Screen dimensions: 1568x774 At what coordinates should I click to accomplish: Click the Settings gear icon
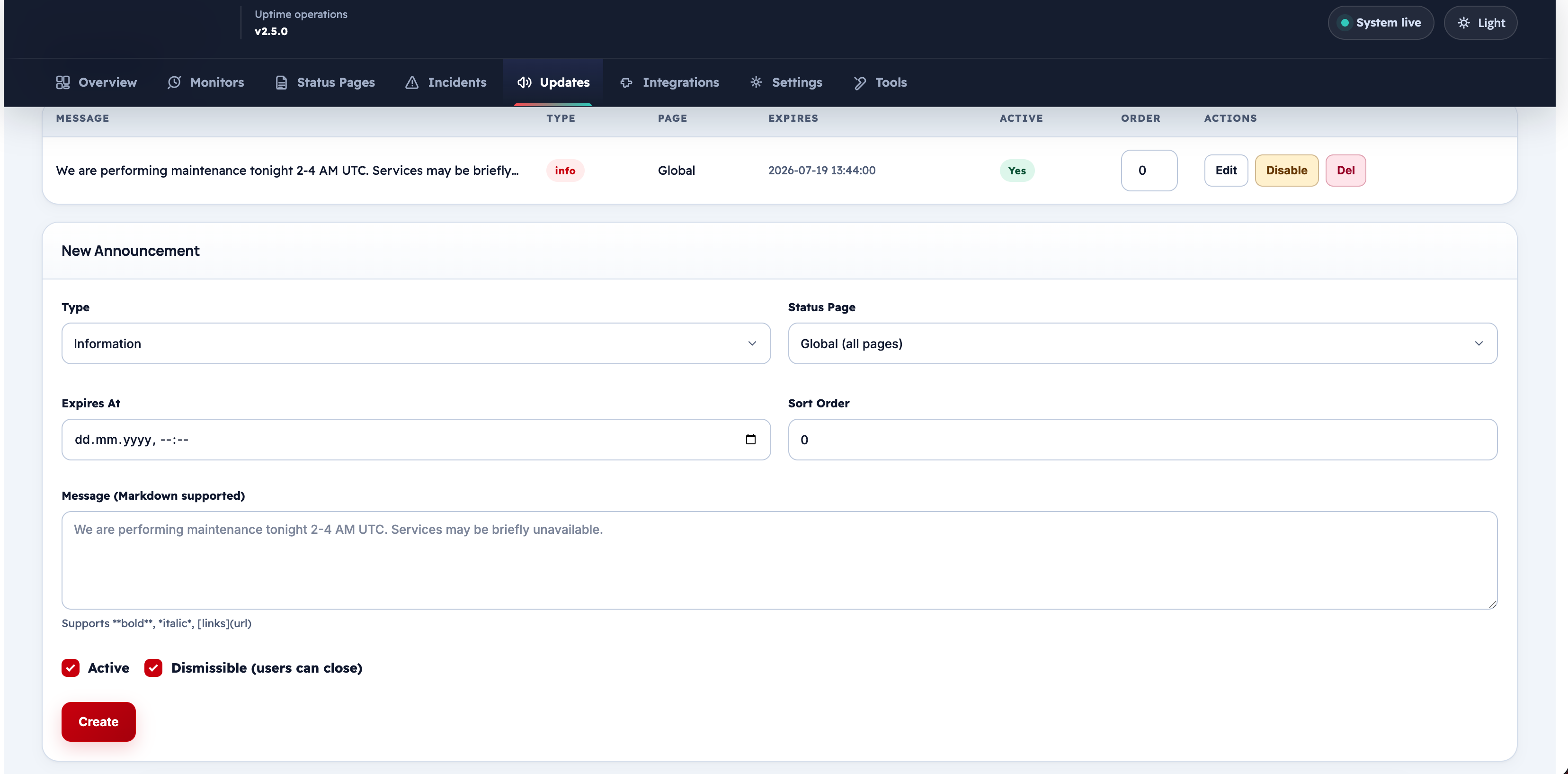pyautogui.click(x=756, y=82)
